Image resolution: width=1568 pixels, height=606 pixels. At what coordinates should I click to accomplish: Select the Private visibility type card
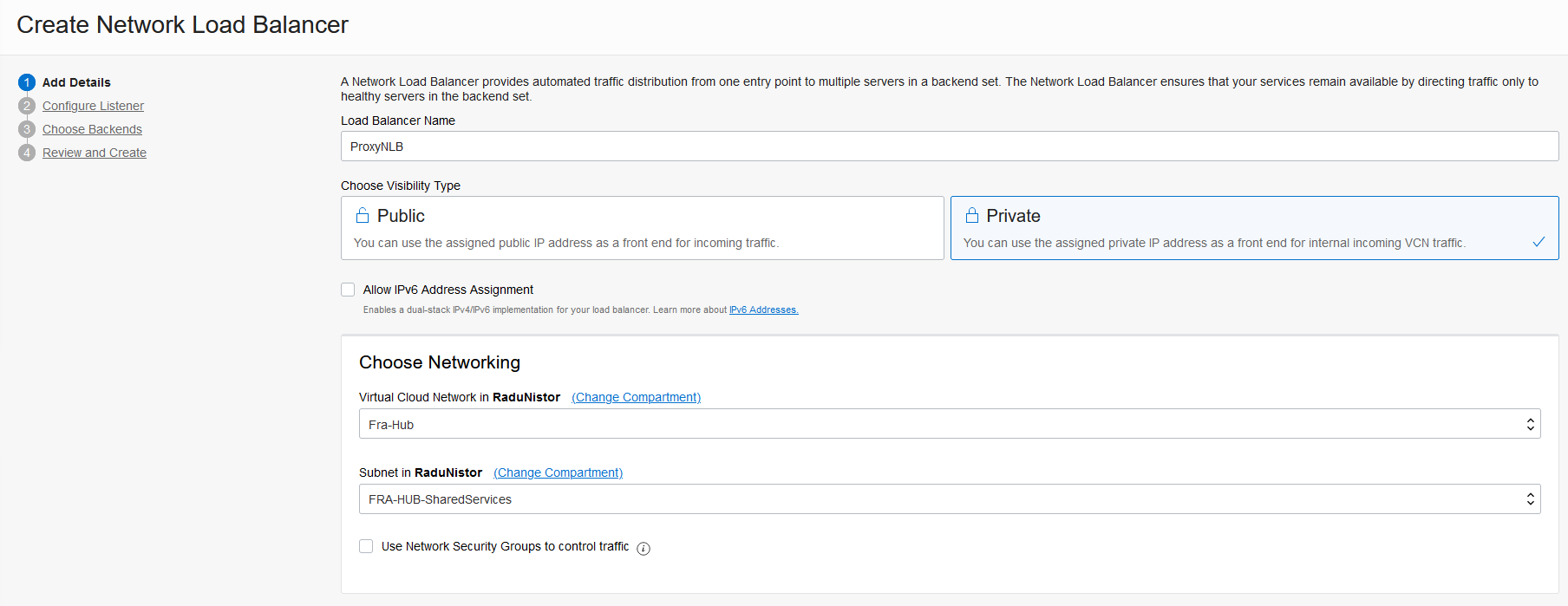[x=1253, y=228]
